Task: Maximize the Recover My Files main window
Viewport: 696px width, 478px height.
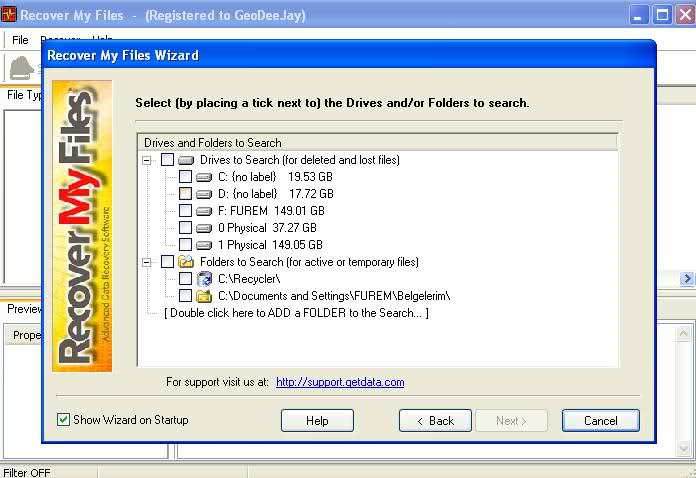Action: click(662, 16)
